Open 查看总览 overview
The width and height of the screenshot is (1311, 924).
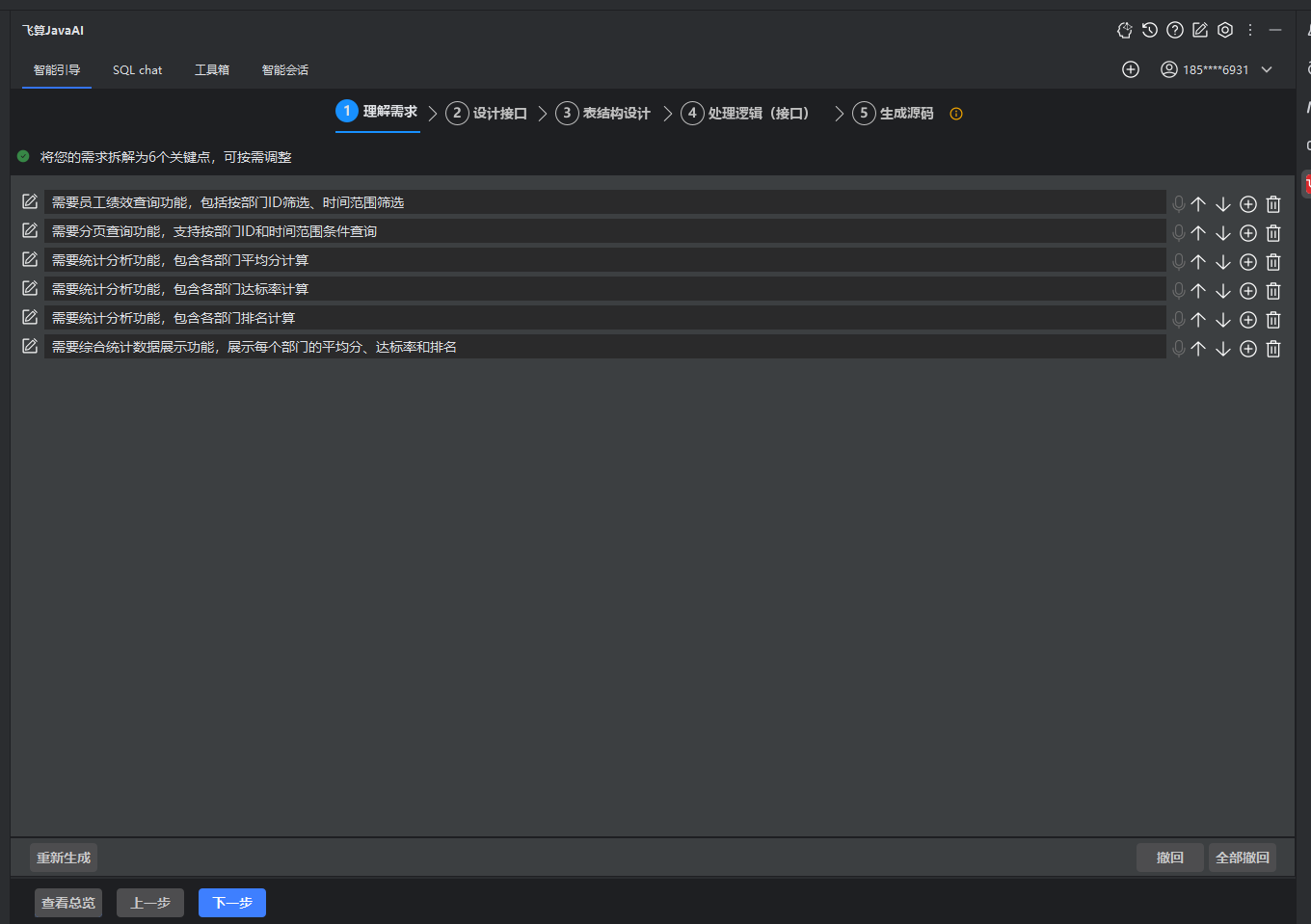68,903
